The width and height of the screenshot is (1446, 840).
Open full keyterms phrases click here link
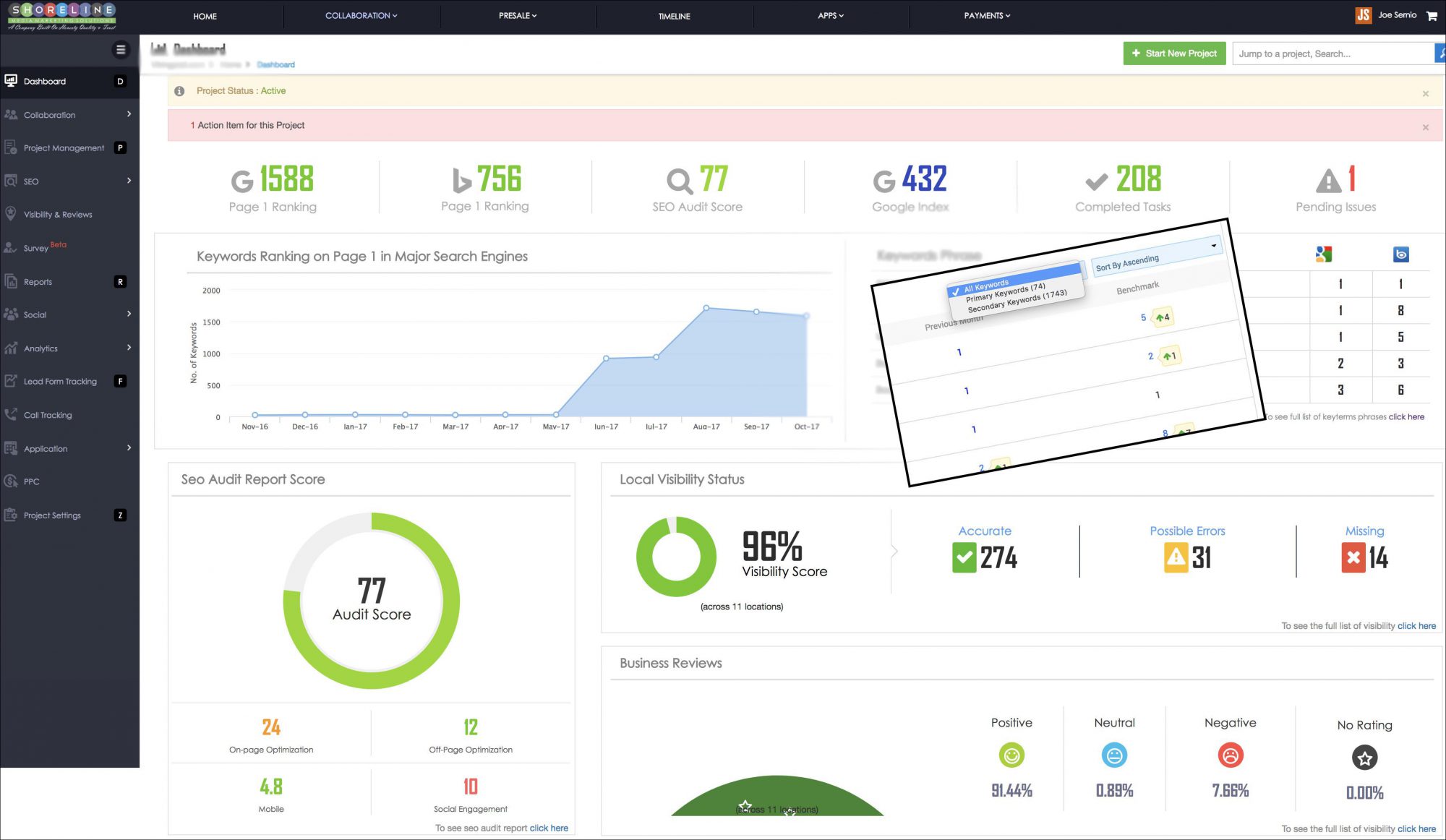[x=1406, y=417]
